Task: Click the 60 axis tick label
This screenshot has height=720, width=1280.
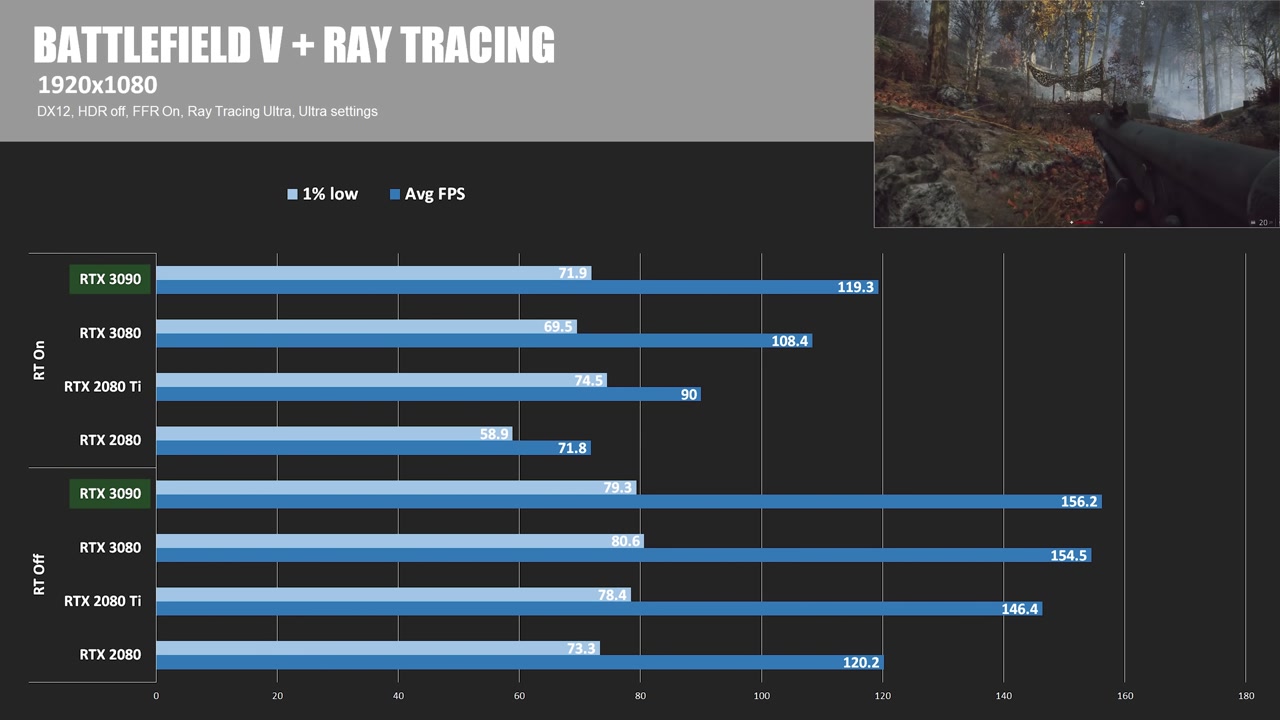Action: click(519, 696)
